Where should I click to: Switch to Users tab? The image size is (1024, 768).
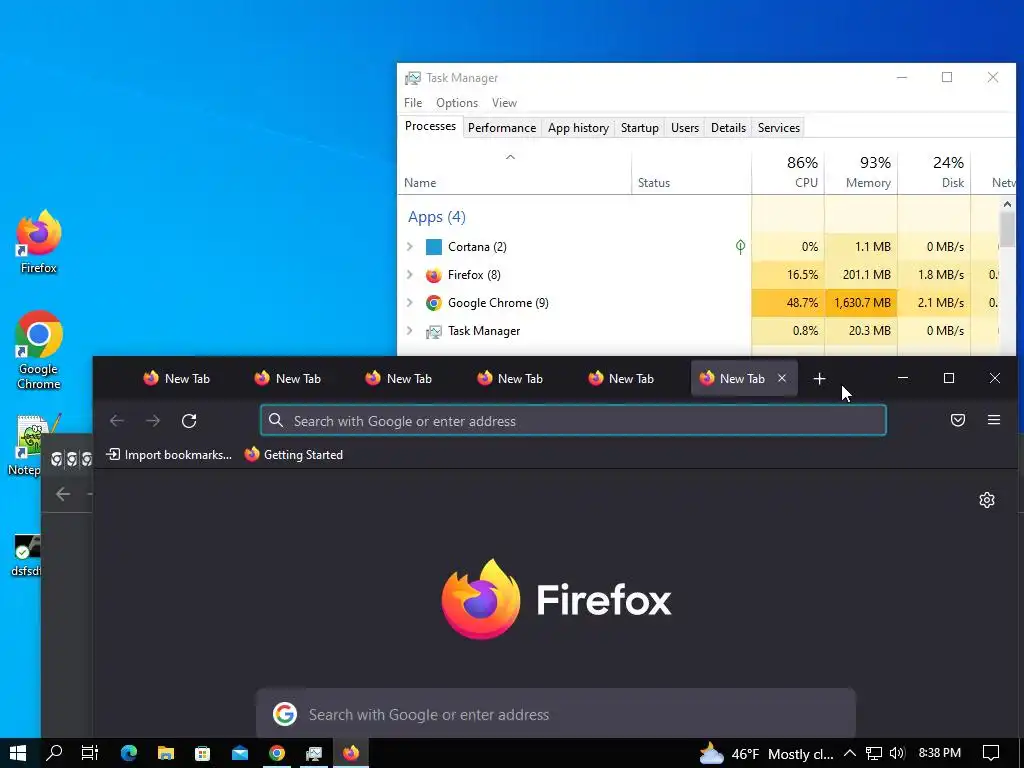click(x=684, y=128)
